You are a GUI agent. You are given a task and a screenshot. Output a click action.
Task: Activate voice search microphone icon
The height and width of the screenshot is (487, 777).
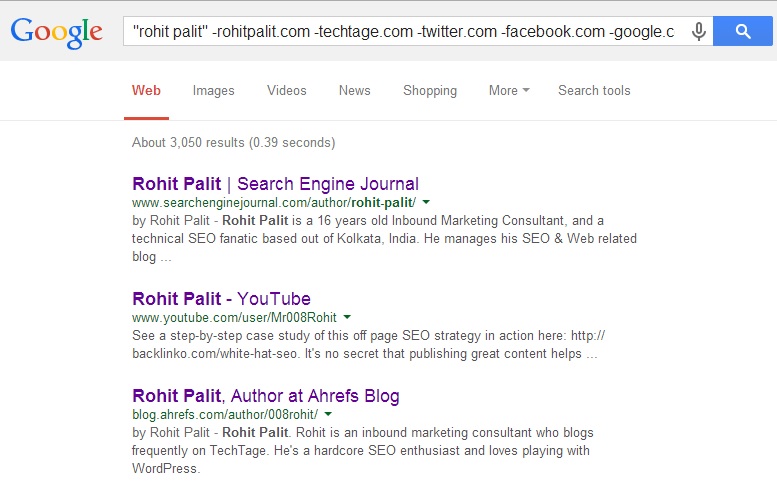(x=699, y=31)
